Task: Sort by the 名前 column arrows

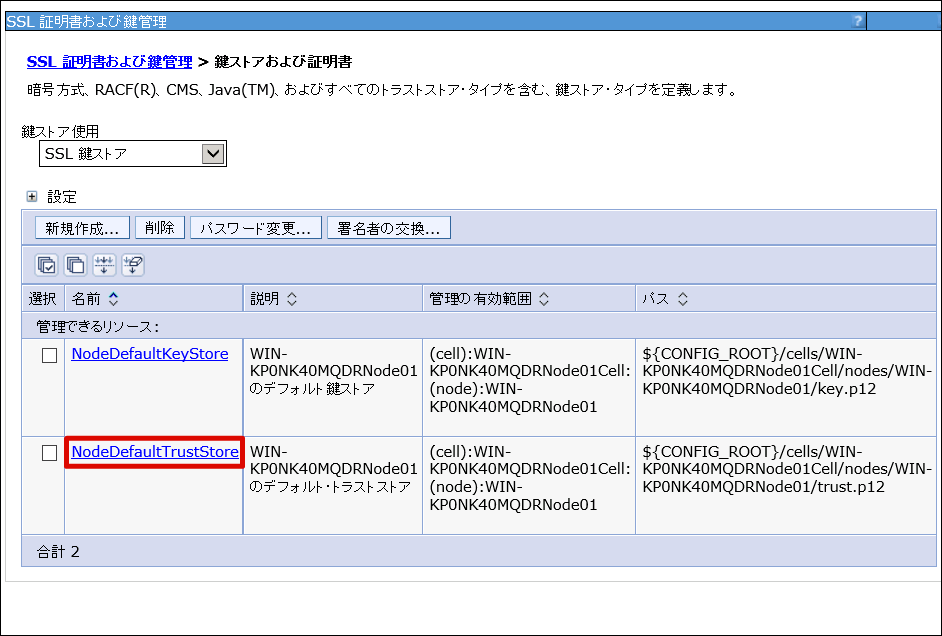Action: 113,298
